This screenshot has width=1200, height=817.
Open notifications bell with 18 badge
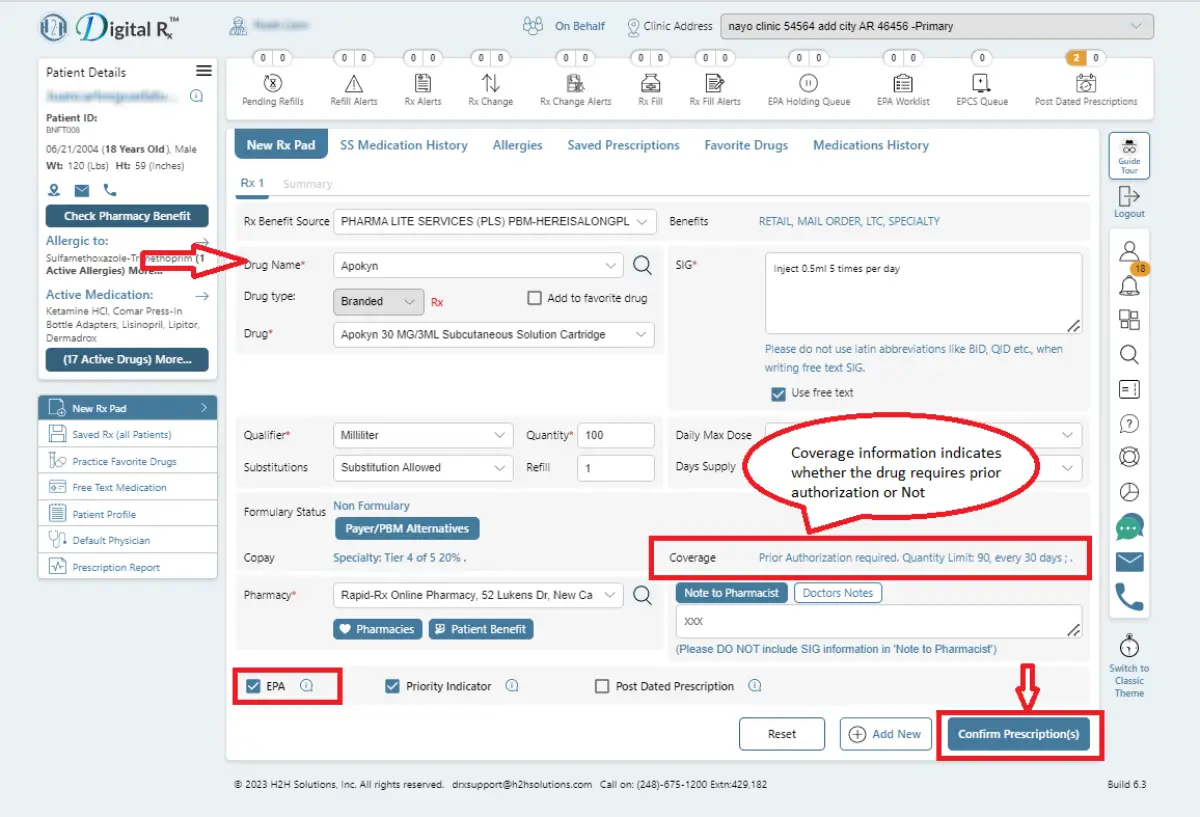tap(1129, 286)
